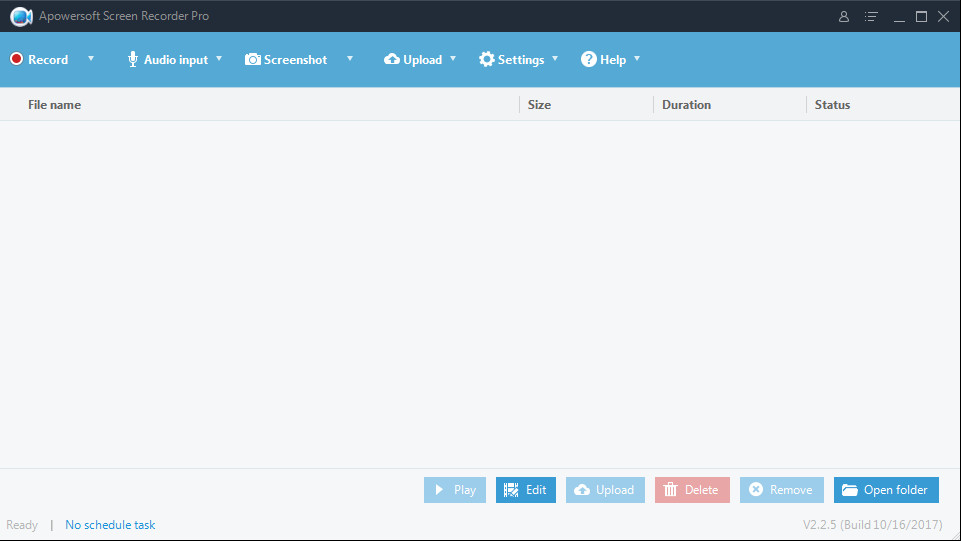Open the Audio input menu label
The width and height of the screenshot is (961, 541).
pyautogui.click(x=176, y=60)
